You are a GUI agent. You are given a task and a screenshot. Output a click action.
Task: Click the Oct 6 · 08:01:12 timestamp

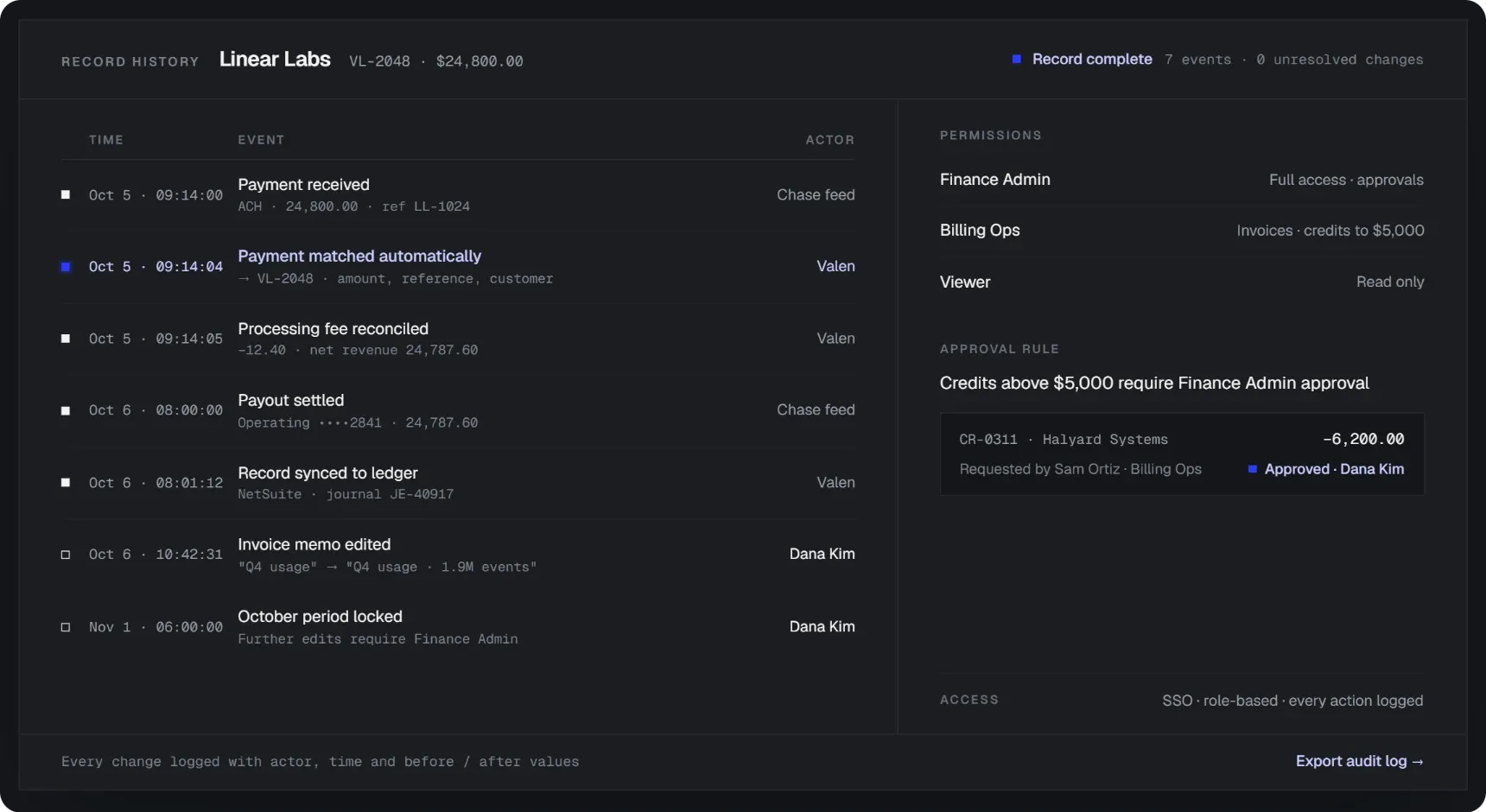156,483
